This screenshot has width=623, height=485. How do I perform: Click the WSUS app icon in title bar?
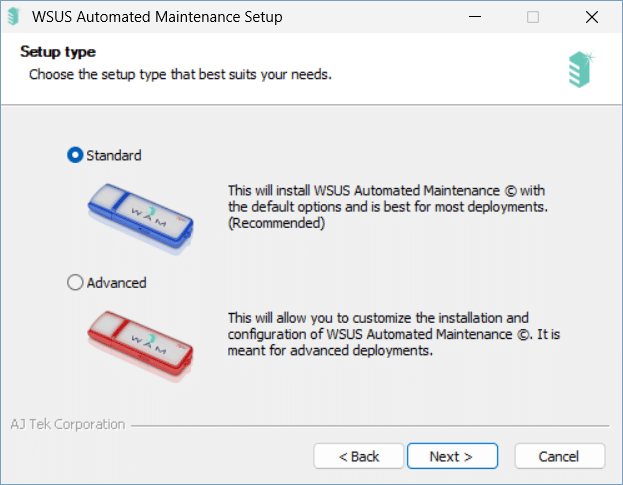coord(13,17)
